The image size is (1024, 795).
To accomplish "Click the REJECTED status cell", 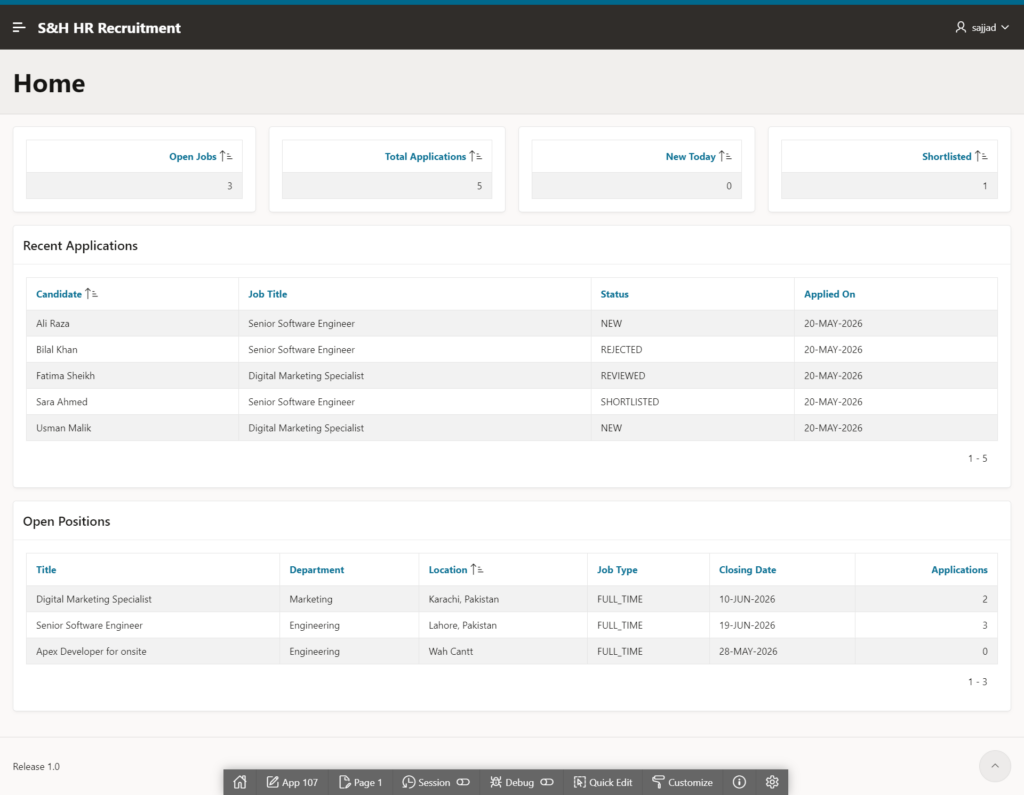I will (693, 349).
